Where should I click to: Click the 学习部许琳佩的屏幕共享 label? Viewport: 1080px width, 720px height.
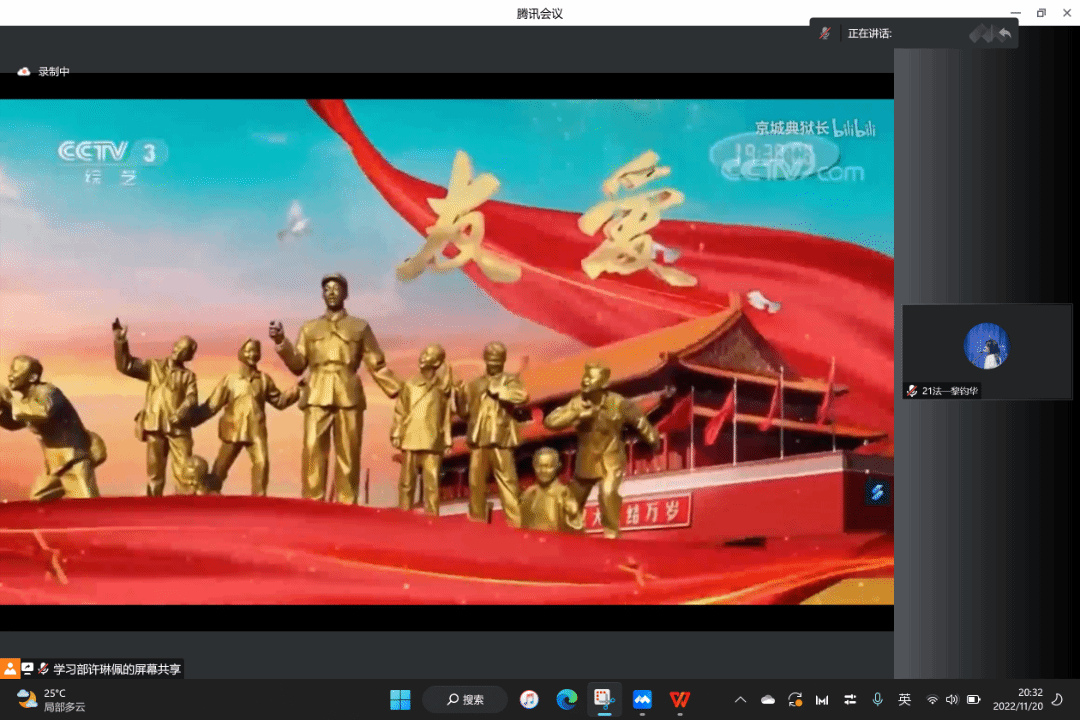117,669
